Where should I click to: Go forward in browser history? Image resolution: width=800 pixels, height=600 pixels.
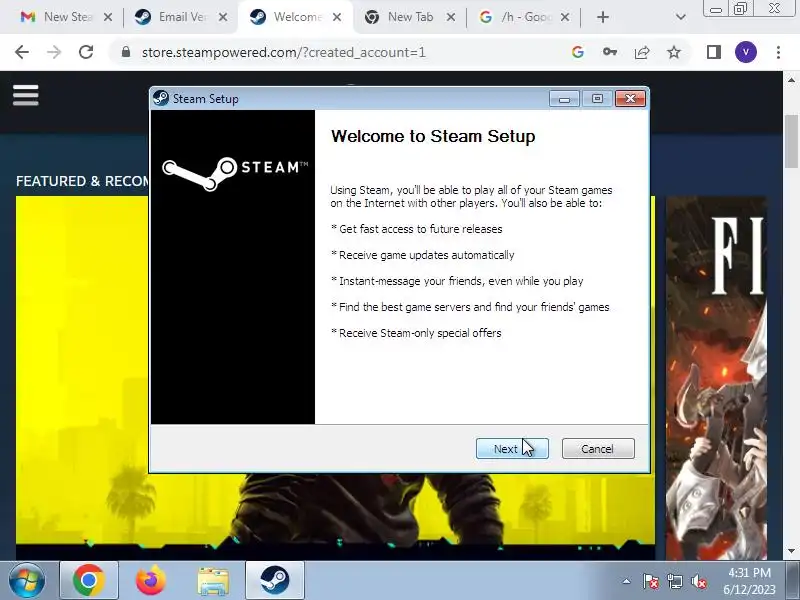pos(54,52)
